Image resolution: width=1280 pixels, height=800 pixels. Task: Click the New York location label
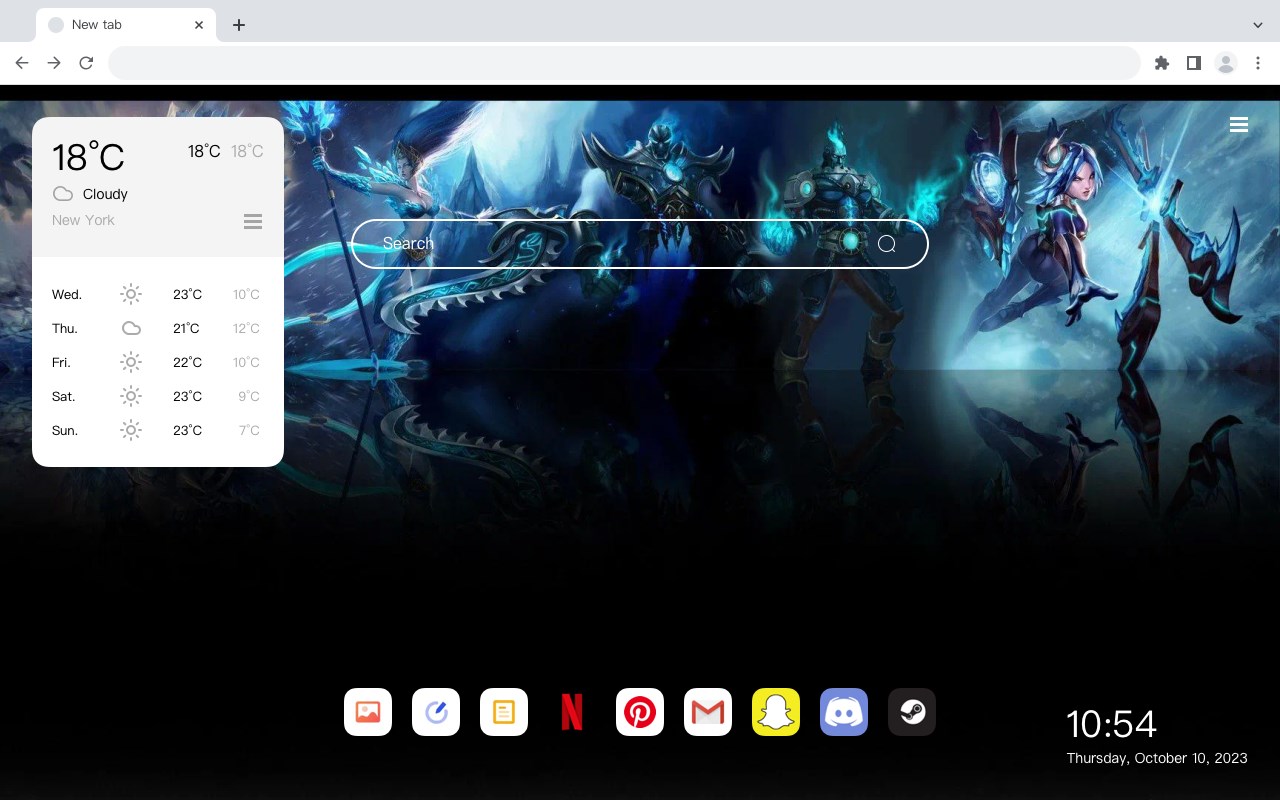coord(83,220)
